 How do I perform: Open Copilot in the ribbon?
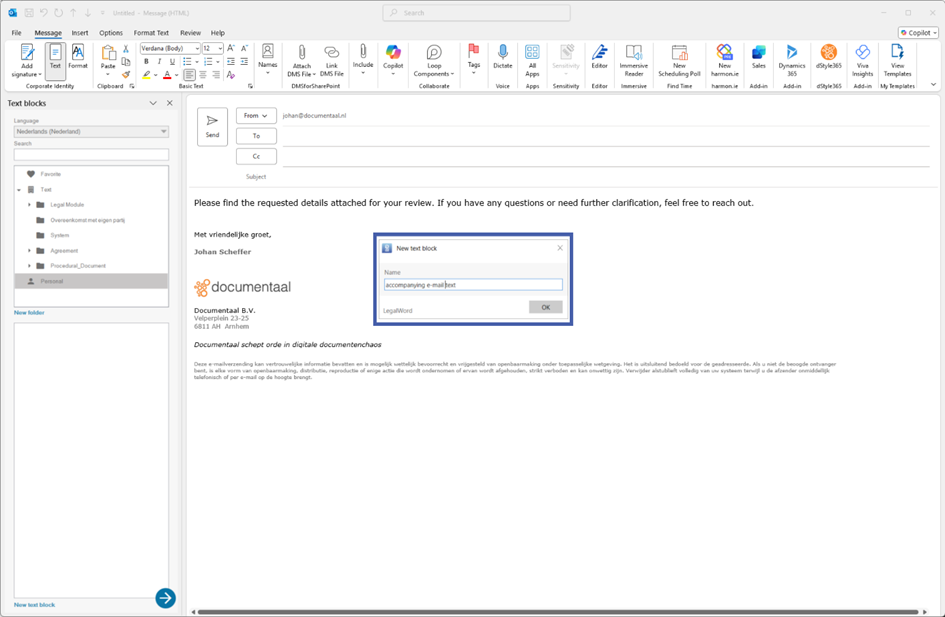pos(393,60)
